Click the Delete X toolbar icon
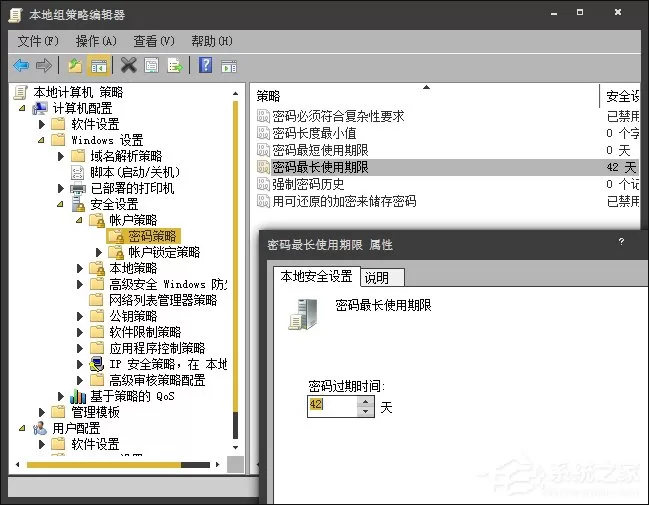This screenshot has width=649, height=505. (x=128, y=65)
